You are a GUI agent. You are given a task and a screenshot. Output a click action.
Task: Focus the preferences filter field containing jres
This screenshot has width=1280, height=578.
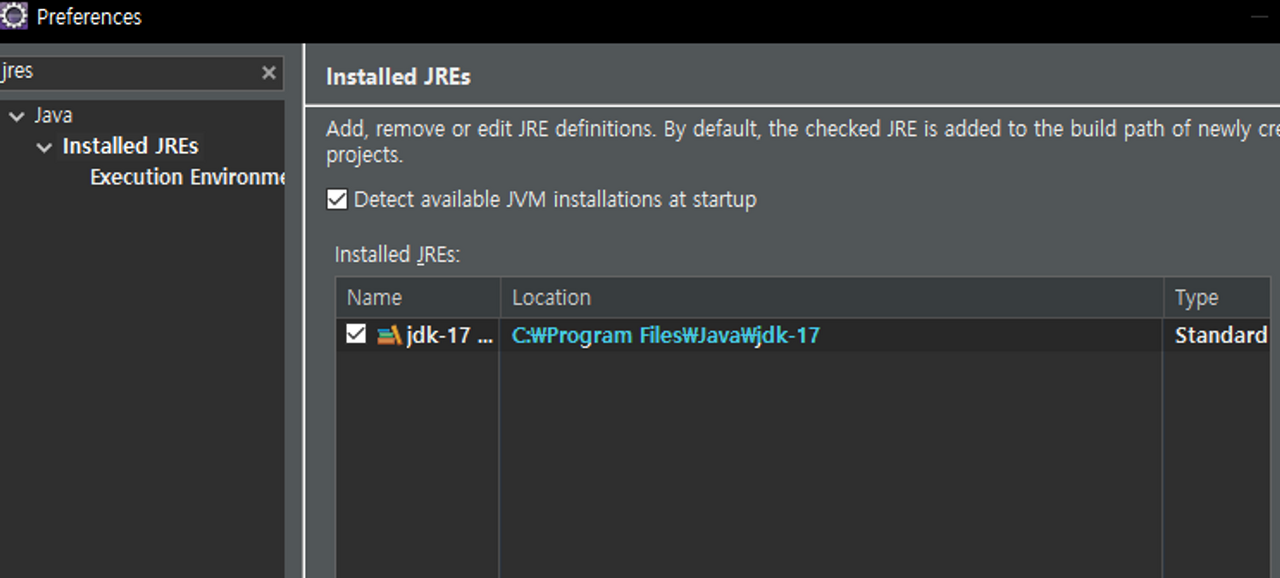[x=130, y=72]
